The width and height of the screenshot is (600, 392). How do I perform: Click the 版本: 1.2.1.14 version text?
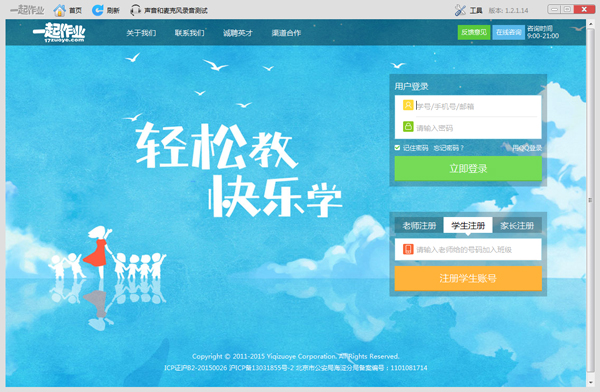click(508, 11)
